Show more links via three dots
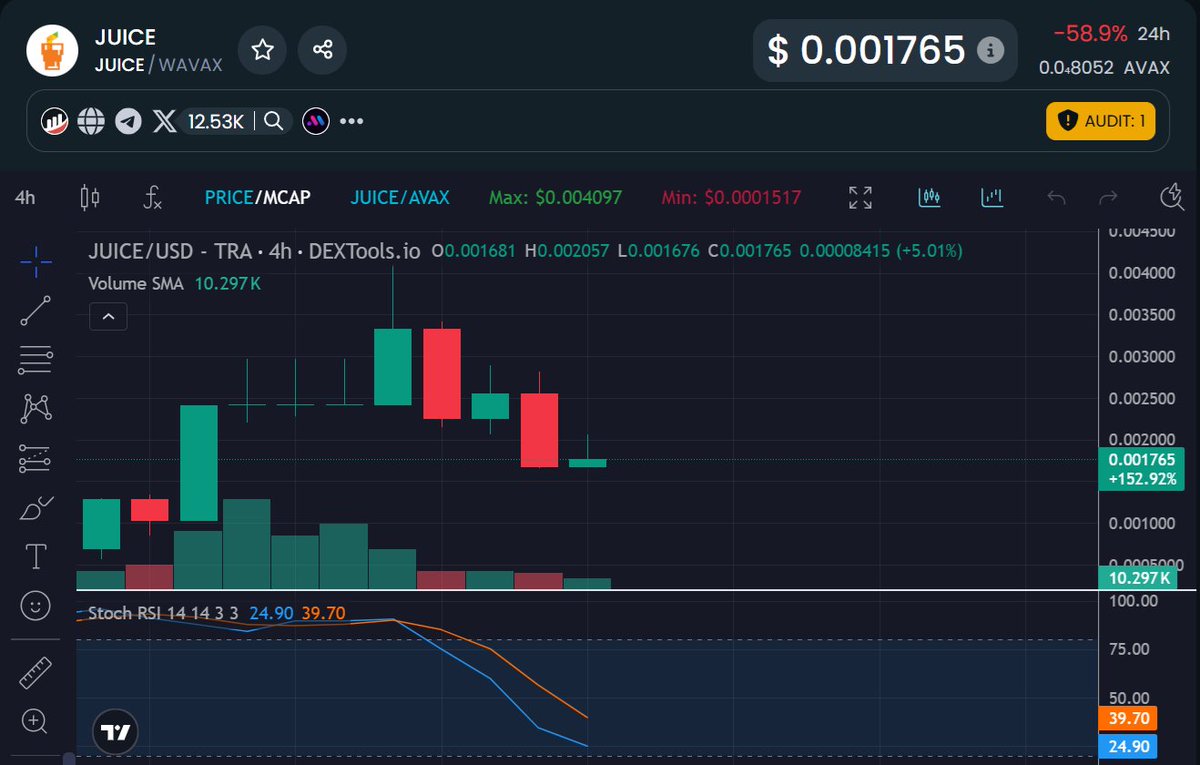This screenshot has height=765, width=1200. point(352,122)
